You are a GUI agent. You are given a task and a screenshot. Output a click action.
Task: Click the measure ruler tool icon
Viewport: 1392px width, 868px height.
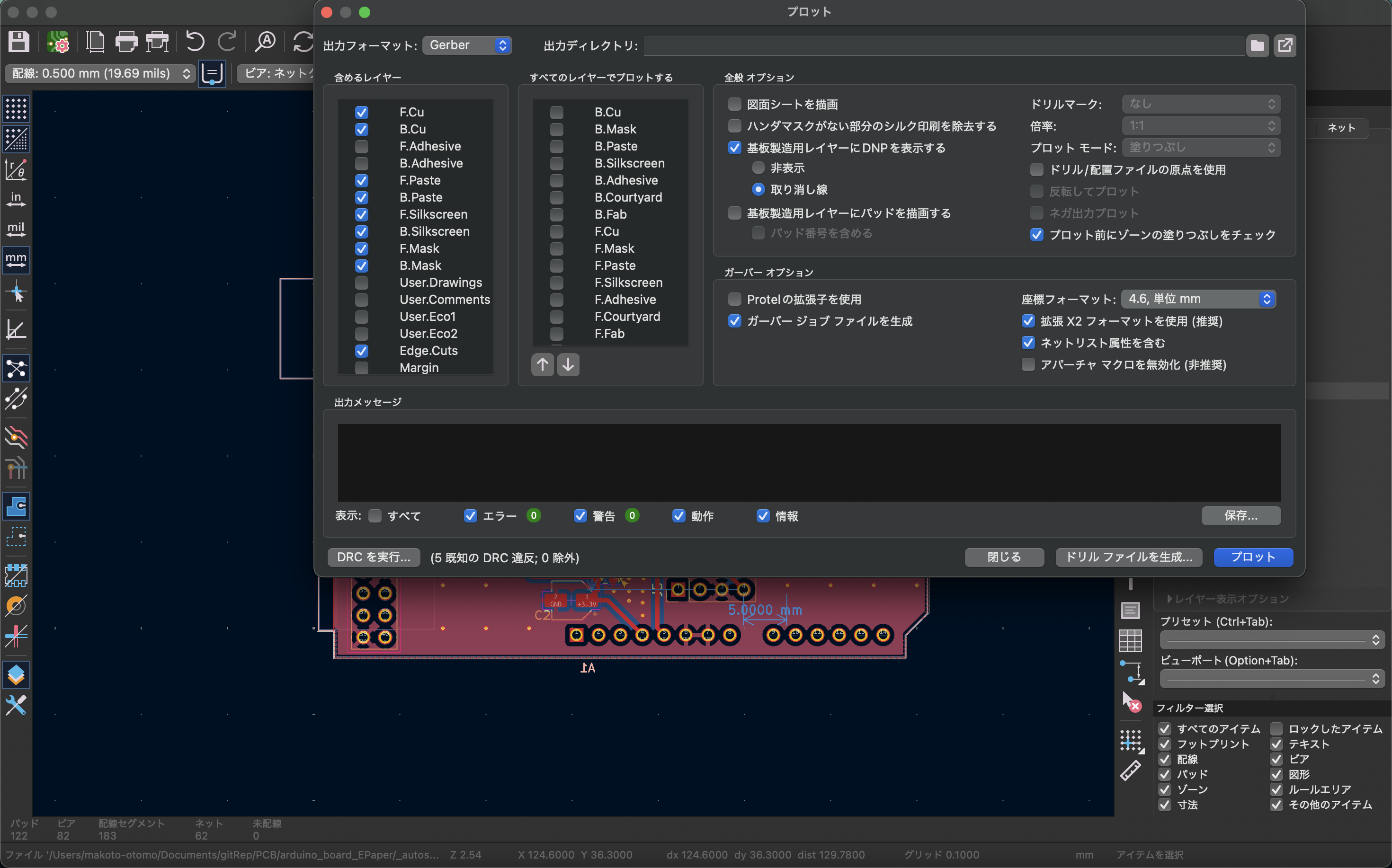tap(1130, 771)
